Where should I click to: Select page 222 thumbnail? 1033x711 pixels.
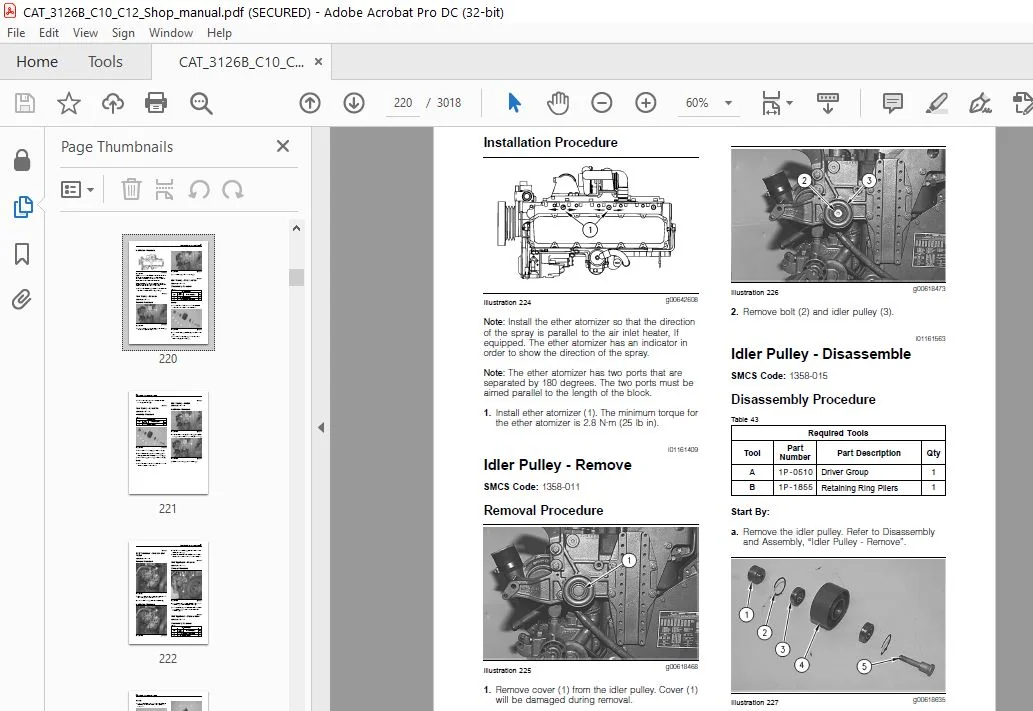168,592
